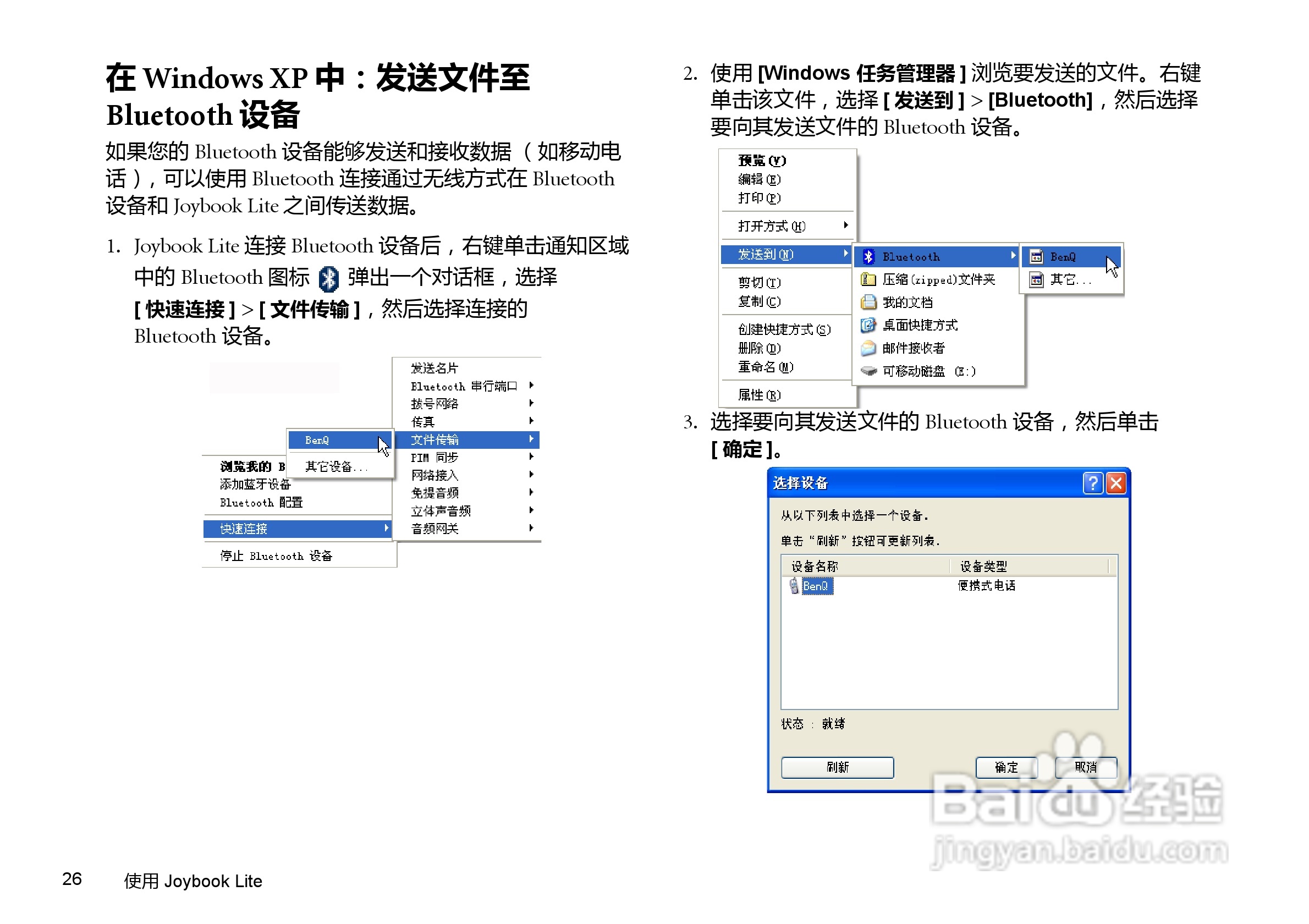Screen dimensions: 1309x924
Task: Click the 确定 button
Action: tap(1007, 768)
